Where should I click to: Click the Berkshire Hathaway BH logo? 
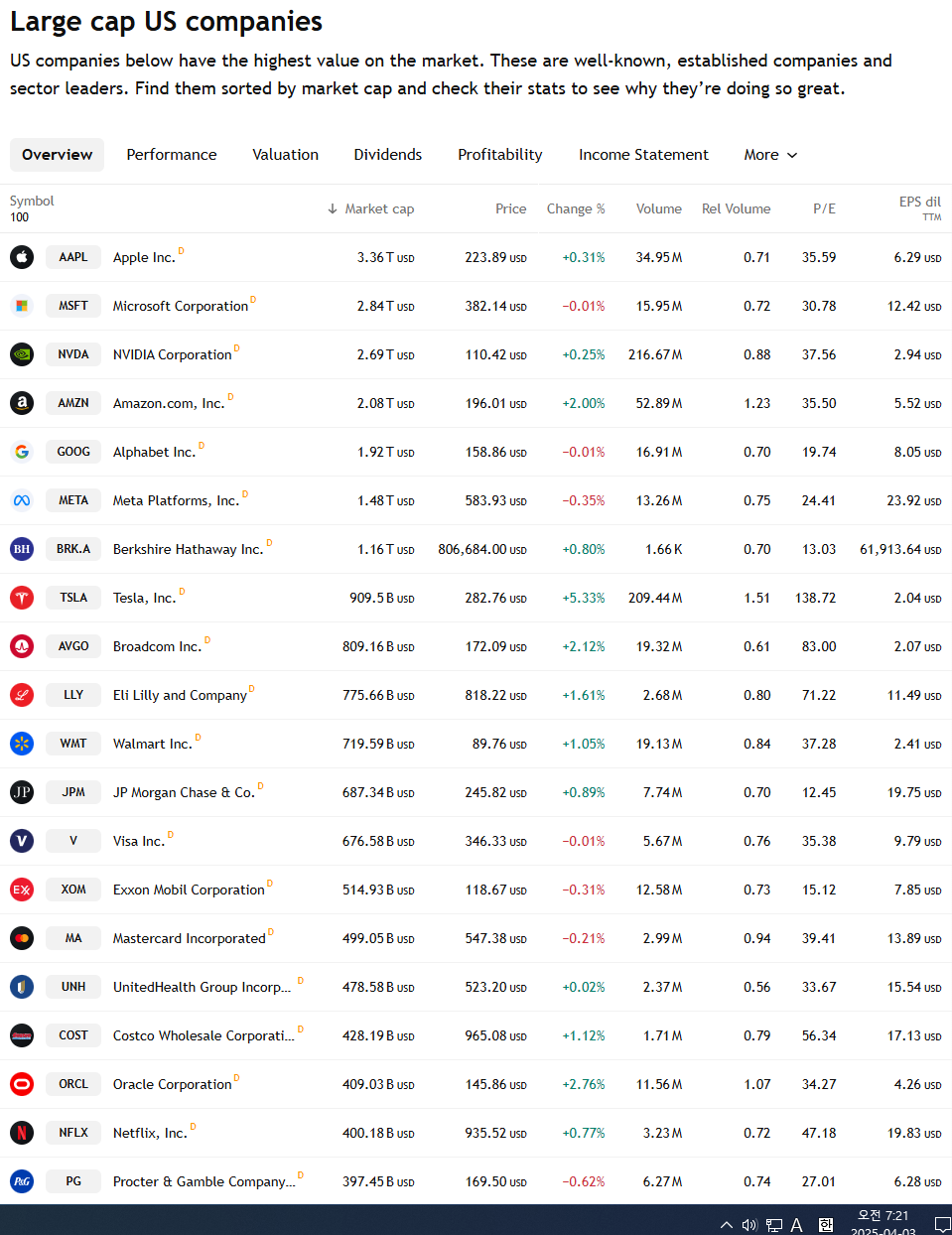tap(22, 549)
